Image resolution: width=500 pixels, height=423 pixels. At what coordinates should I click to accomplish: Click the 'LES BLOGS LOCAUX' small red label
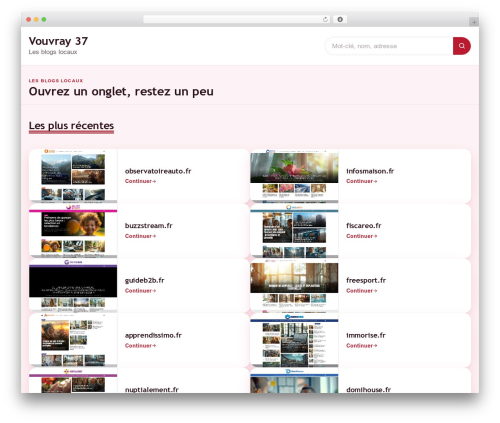coord(56,81)
